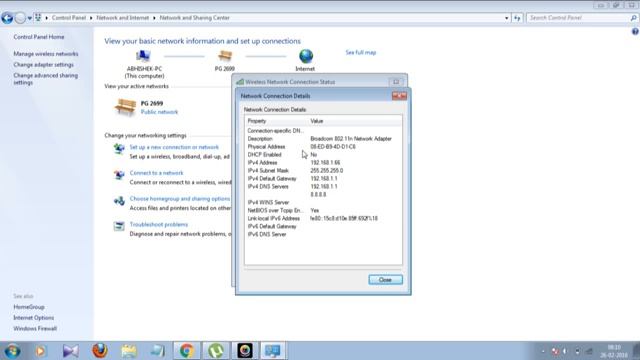Viewport: 640px width, 360px height.
Task: Click the refresh button beside address bar
Action: click(x=517, y=18)
